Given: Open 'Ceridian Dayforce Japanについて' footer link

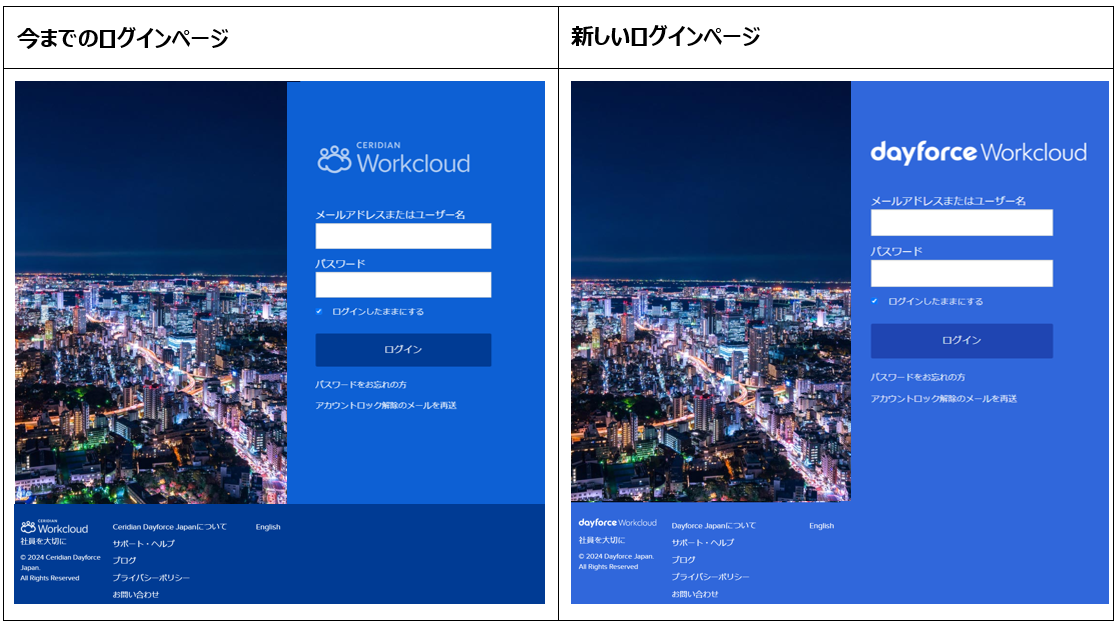Looking at the screenshot, I should pyautogui.click(x=169, y=527).
